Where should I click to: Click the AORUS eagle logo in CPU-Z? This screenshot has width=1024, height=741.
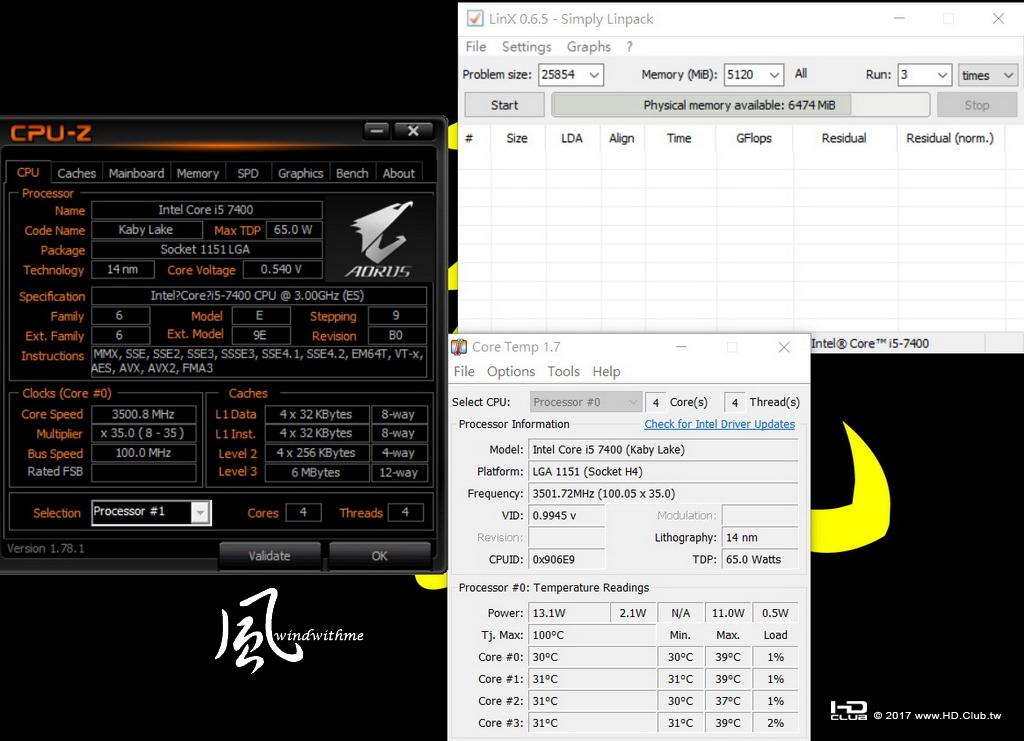tap(379, 239)
